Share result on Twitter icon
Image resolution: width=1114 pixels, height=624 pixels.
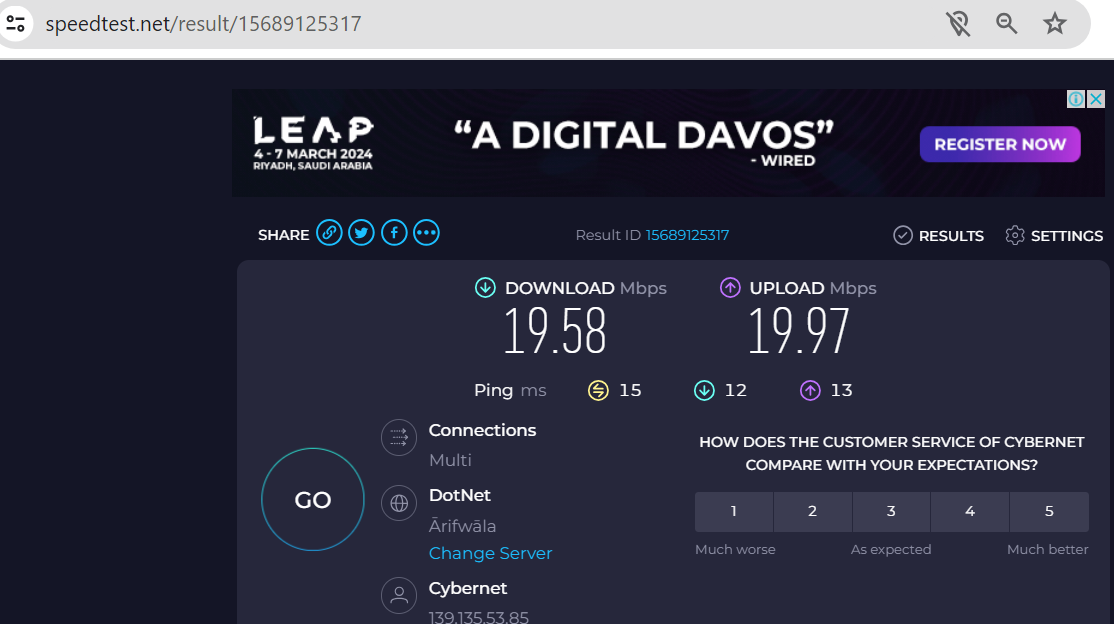(362, 233)
